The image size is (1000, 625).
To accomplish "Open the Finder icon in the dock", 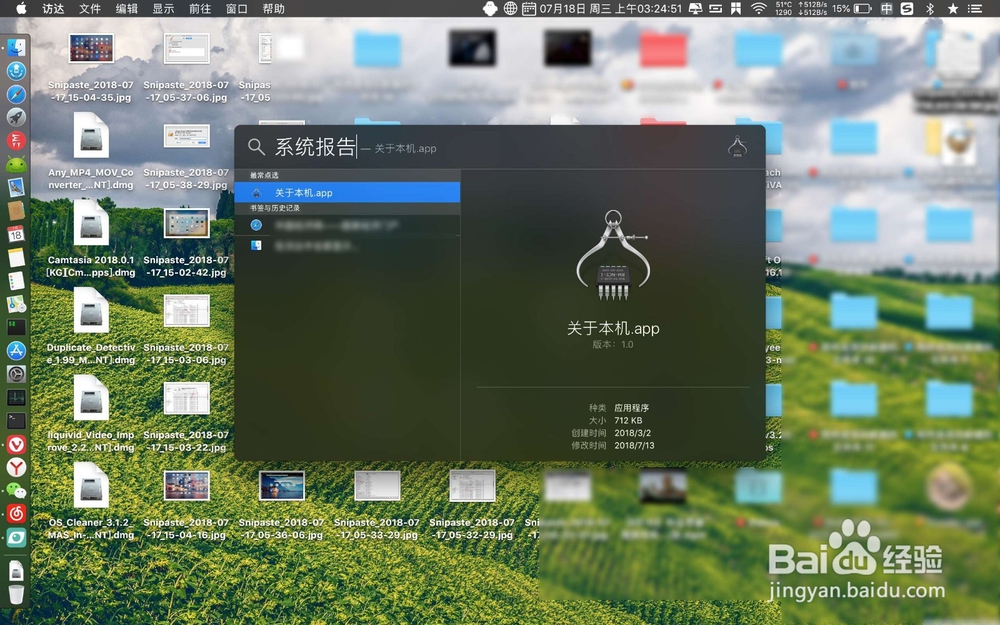I will click(16, 46).
